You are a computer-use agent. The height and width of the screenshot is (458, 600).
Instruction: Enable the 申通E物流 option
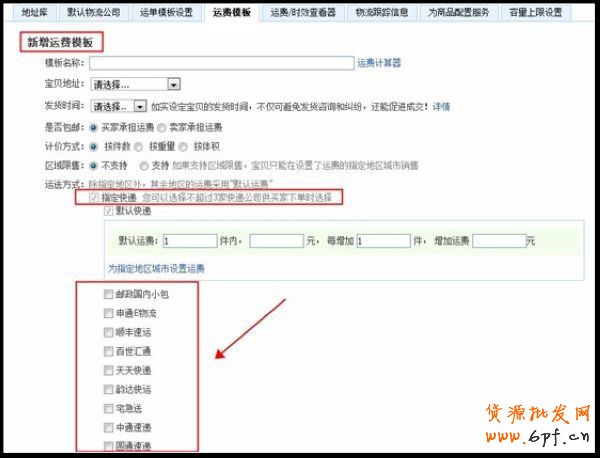click(108, 313)
